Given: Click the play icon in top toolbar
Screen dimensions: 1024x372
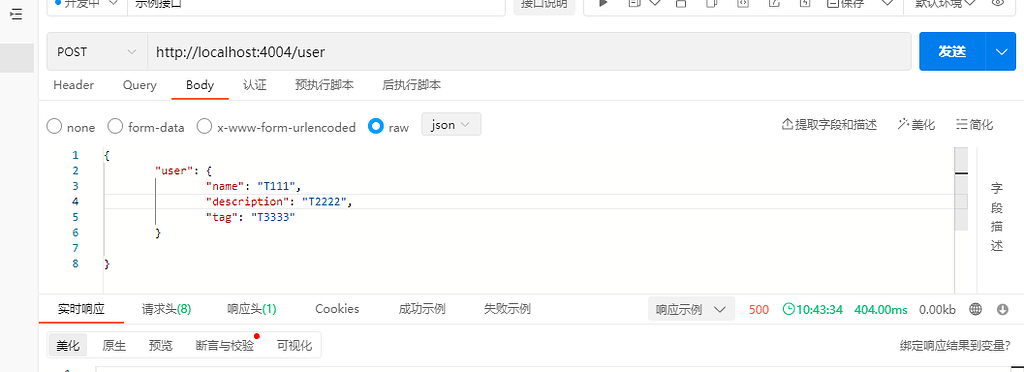Looking at the screenshot, I should tap(604, 3).
